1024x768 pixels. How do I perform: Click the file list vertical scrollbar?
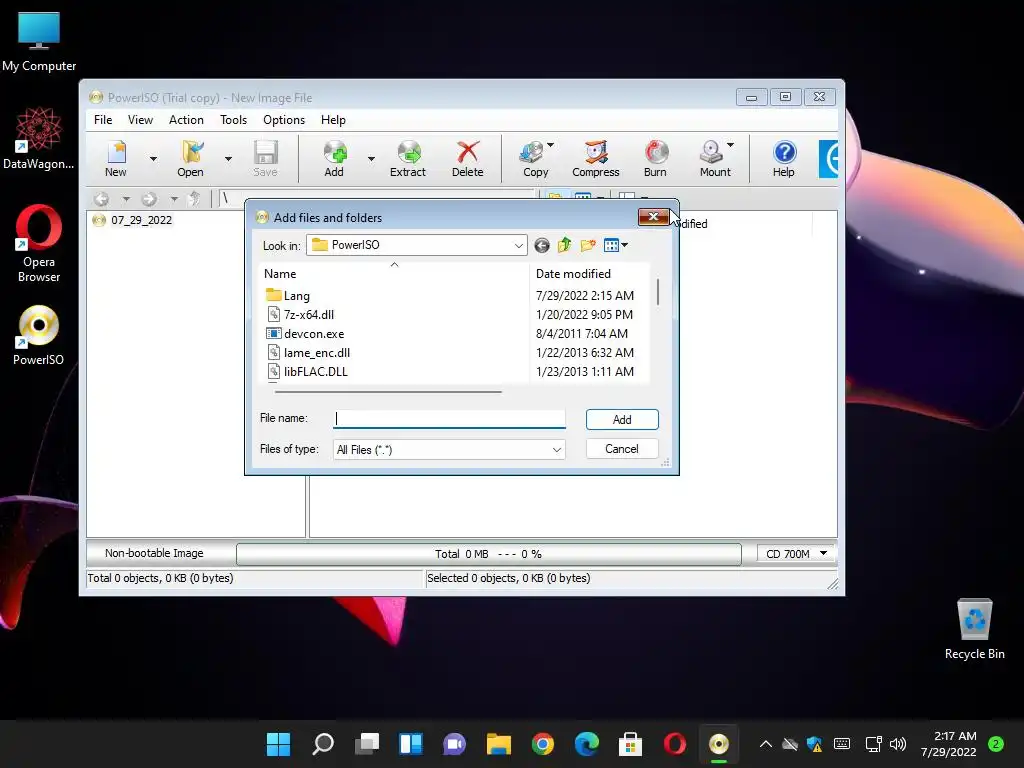[x=658, y=292]
